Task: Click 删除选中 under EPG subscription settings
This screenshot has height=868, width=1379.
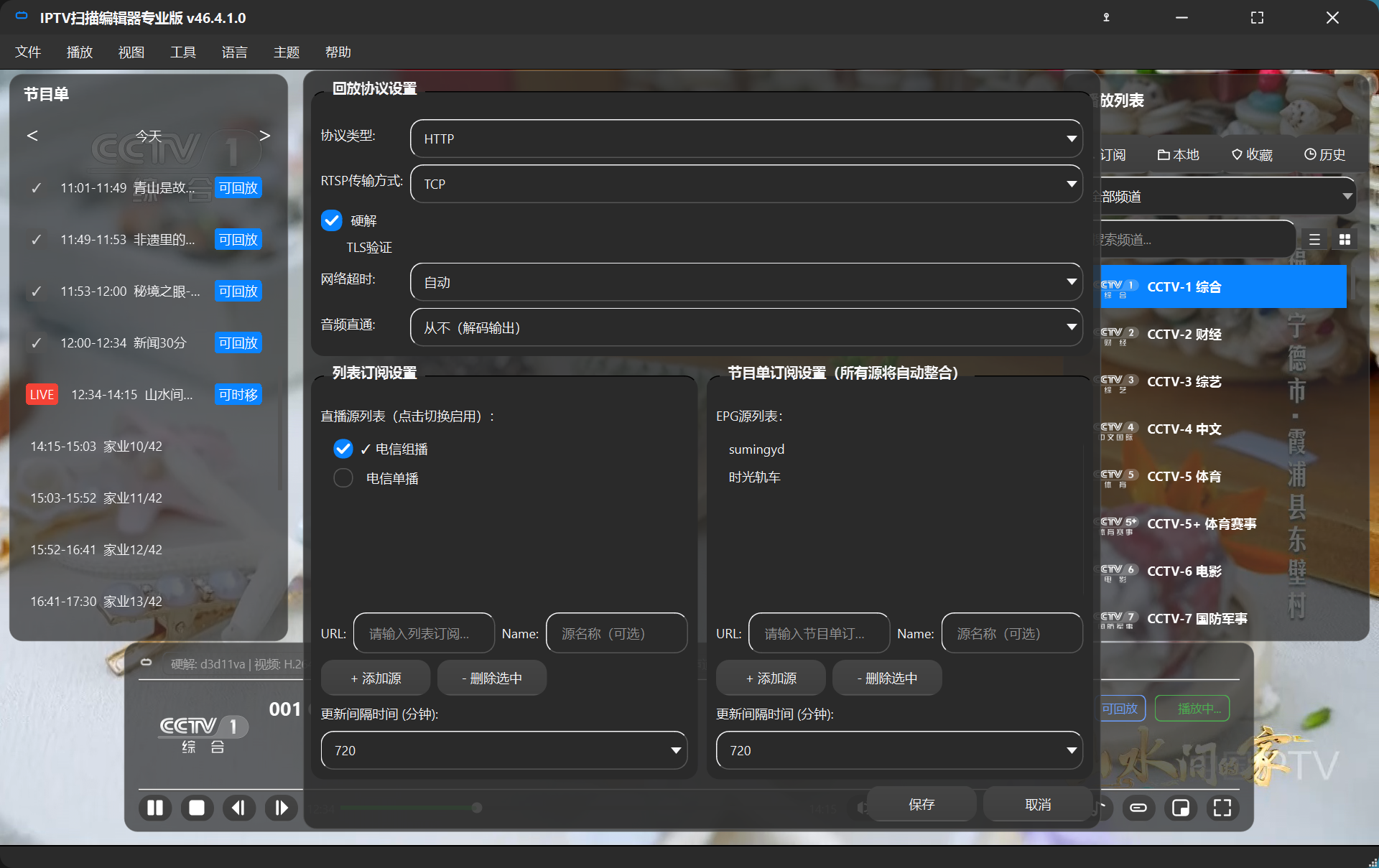Action: pyautogui.click(x=887, y=678)
